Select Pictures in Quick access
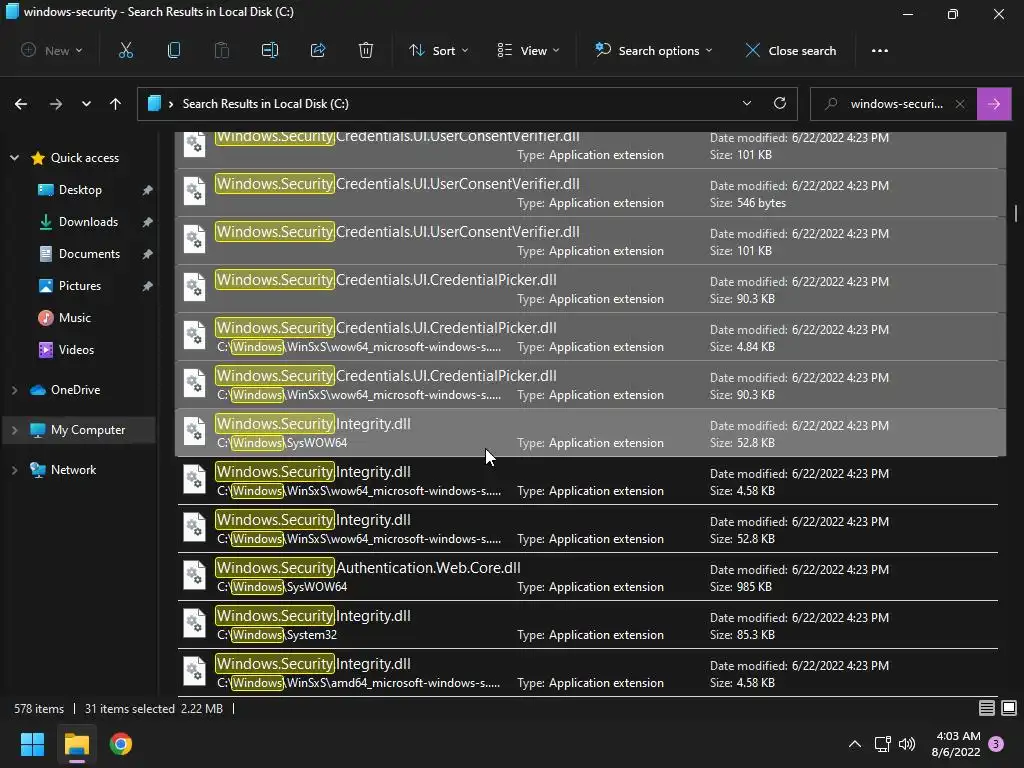 click(80, 286)
